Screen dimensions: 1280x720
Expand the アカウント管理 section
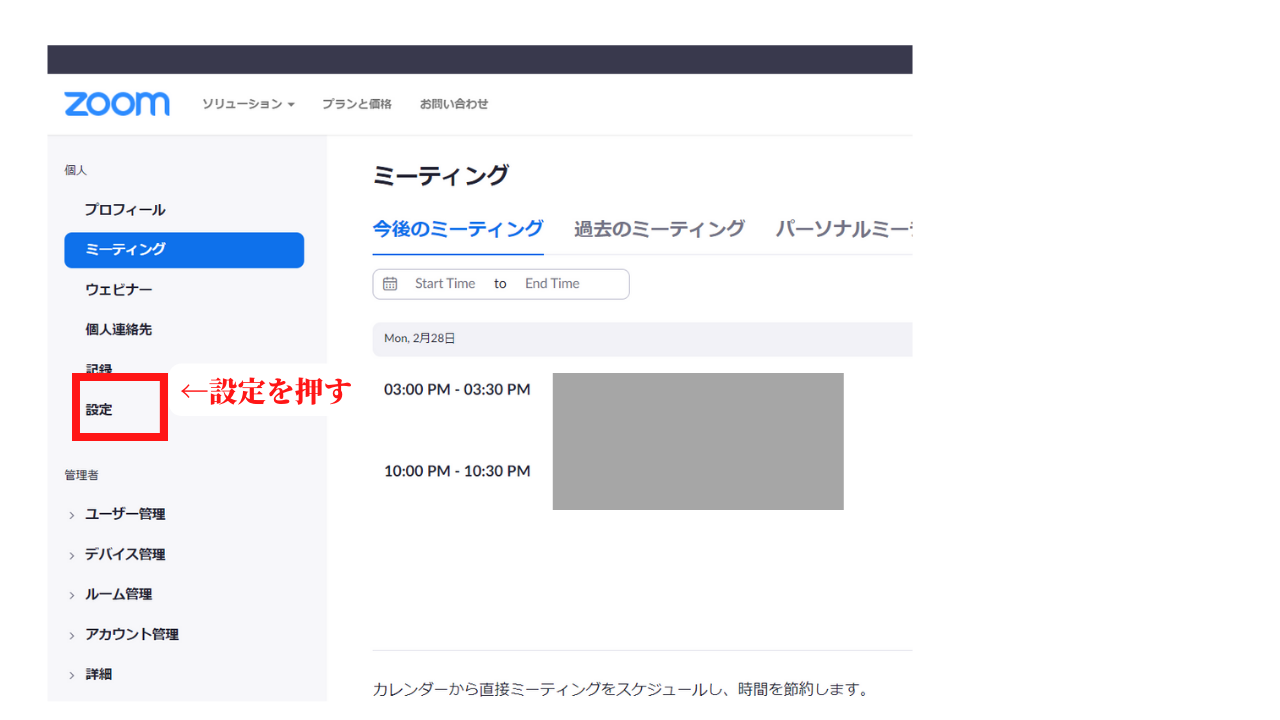132,634
